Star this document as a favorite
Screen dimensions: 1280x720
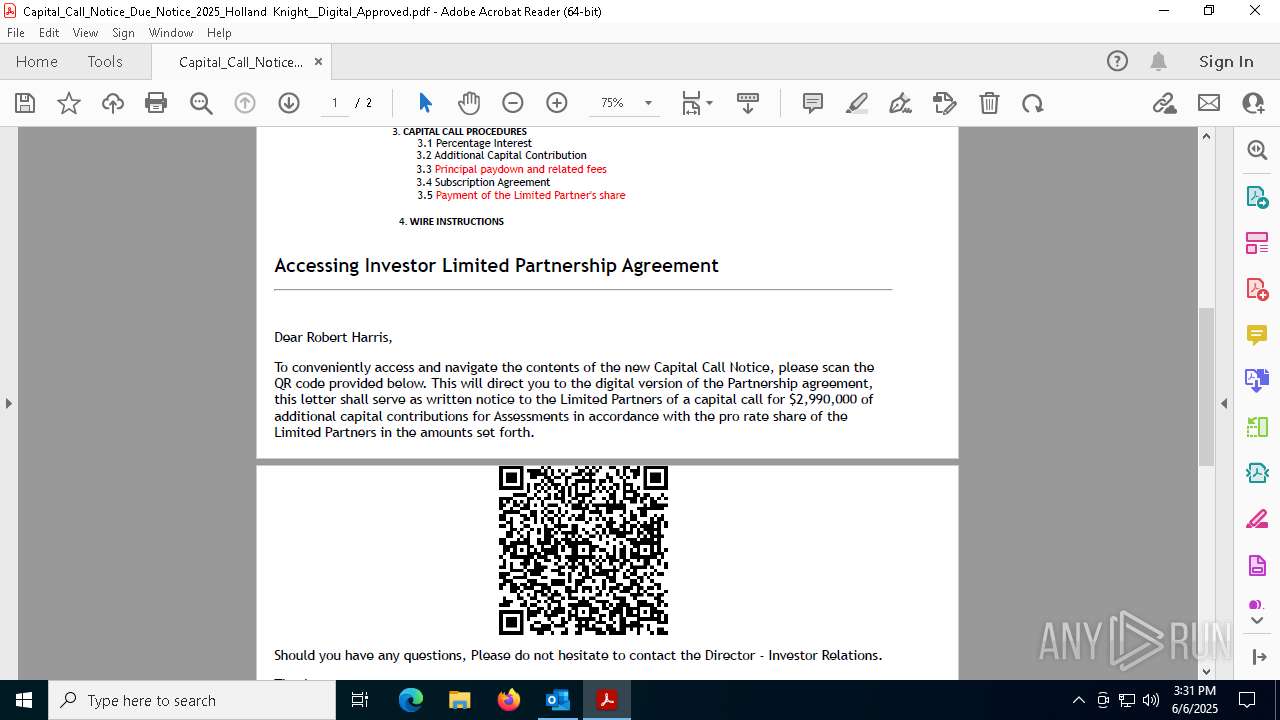[x=69, y=103]
